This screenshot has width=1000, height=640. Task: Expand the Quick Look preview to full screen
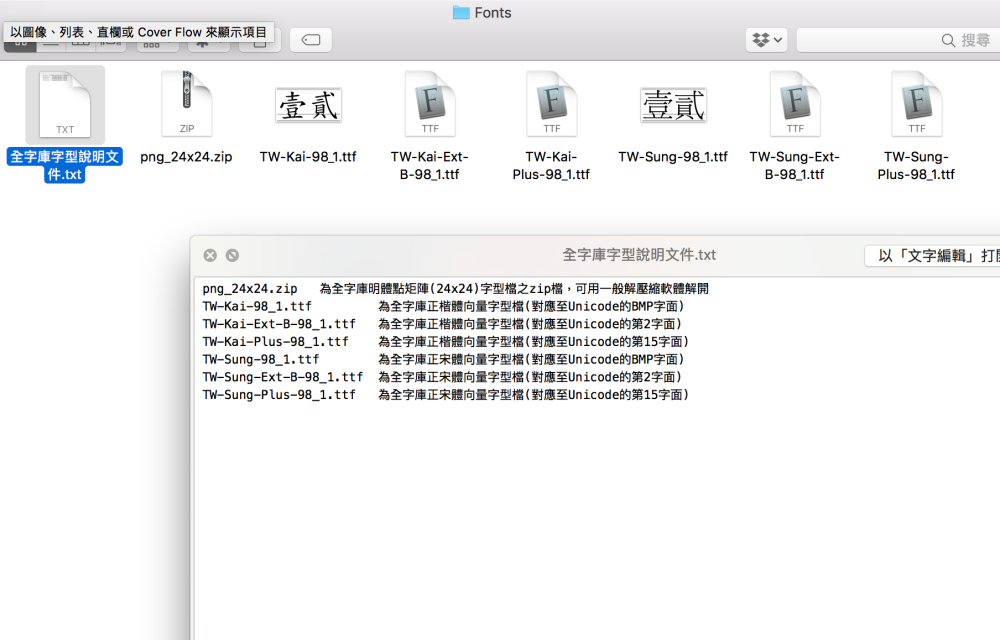click(x=232, y=255)
